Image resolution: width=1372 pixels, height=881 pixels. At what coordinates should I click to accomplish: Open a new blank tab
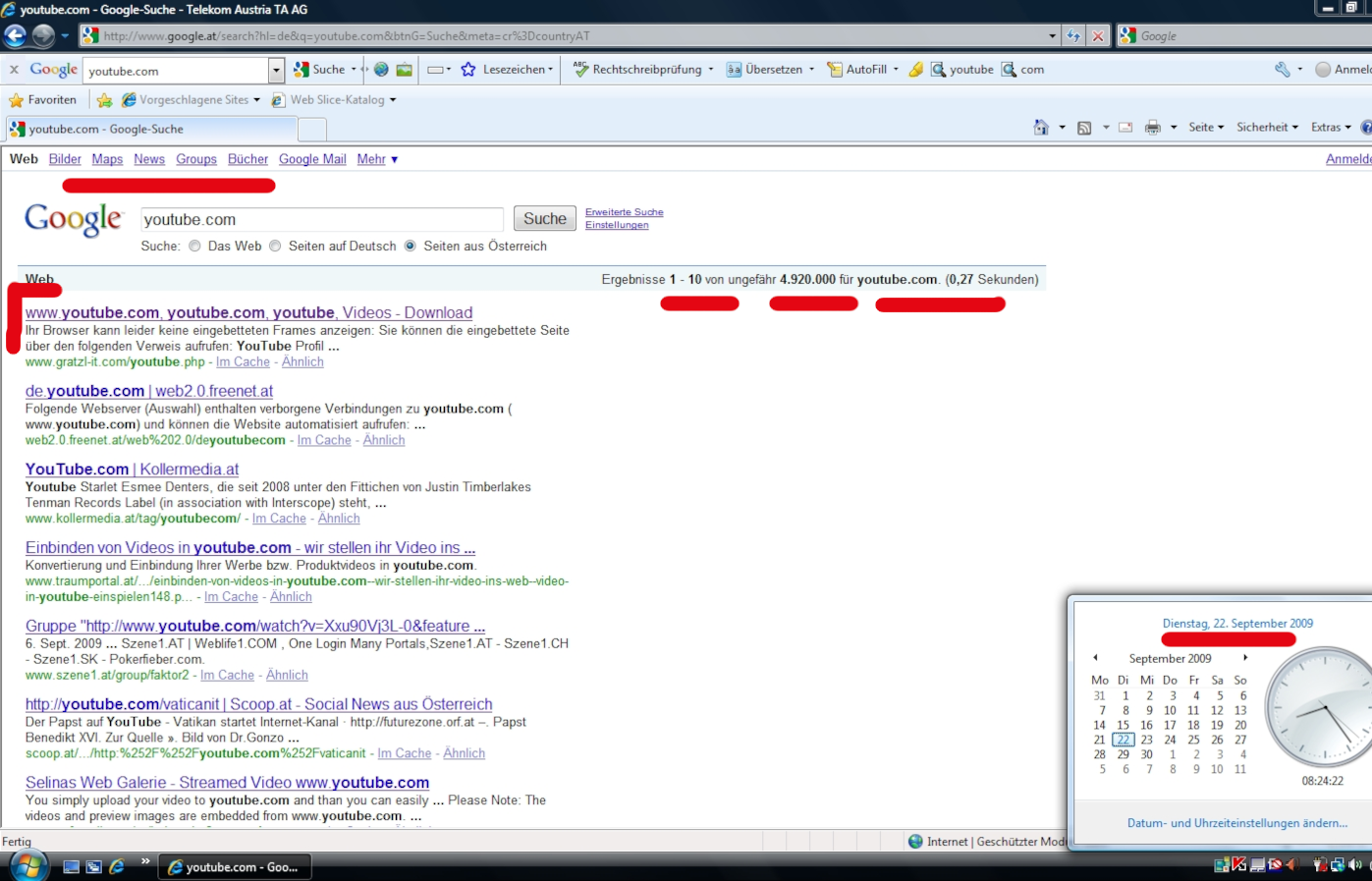311,130
